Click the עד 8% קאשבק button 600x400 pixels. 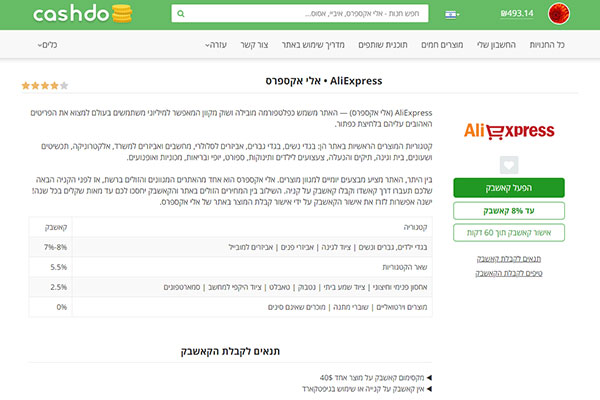click(509, 211)
